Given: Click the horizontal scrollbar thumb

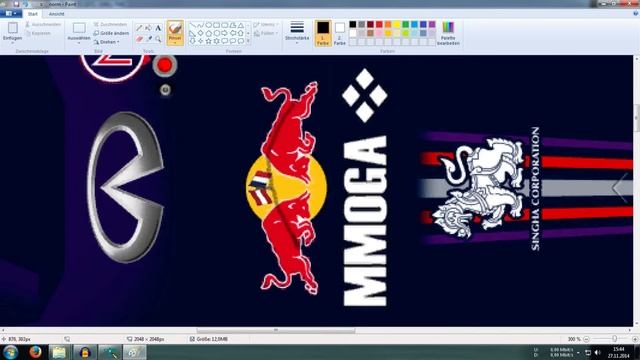Looking at the screenshot, I should (x=276, y=330).
